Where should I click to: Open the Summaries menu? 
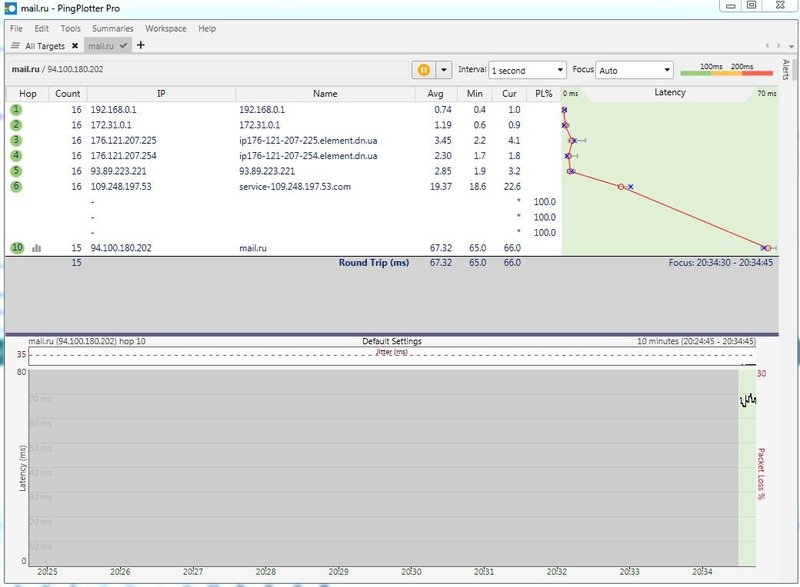[x=113, y=29]
